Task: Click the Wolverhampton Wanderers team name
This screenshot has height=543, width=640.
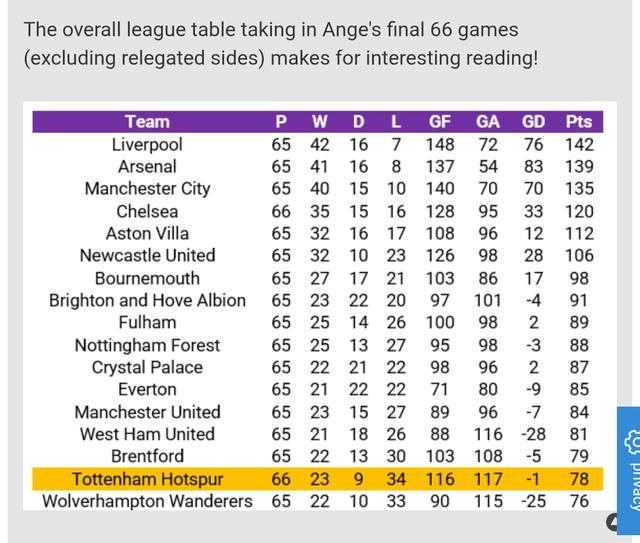Action: coord(147,501)
